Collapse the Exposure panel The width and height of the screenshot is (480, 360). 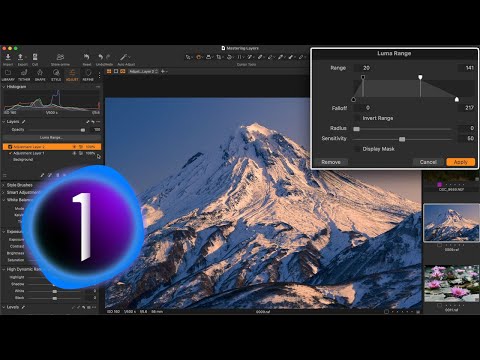tap(4, 231)
